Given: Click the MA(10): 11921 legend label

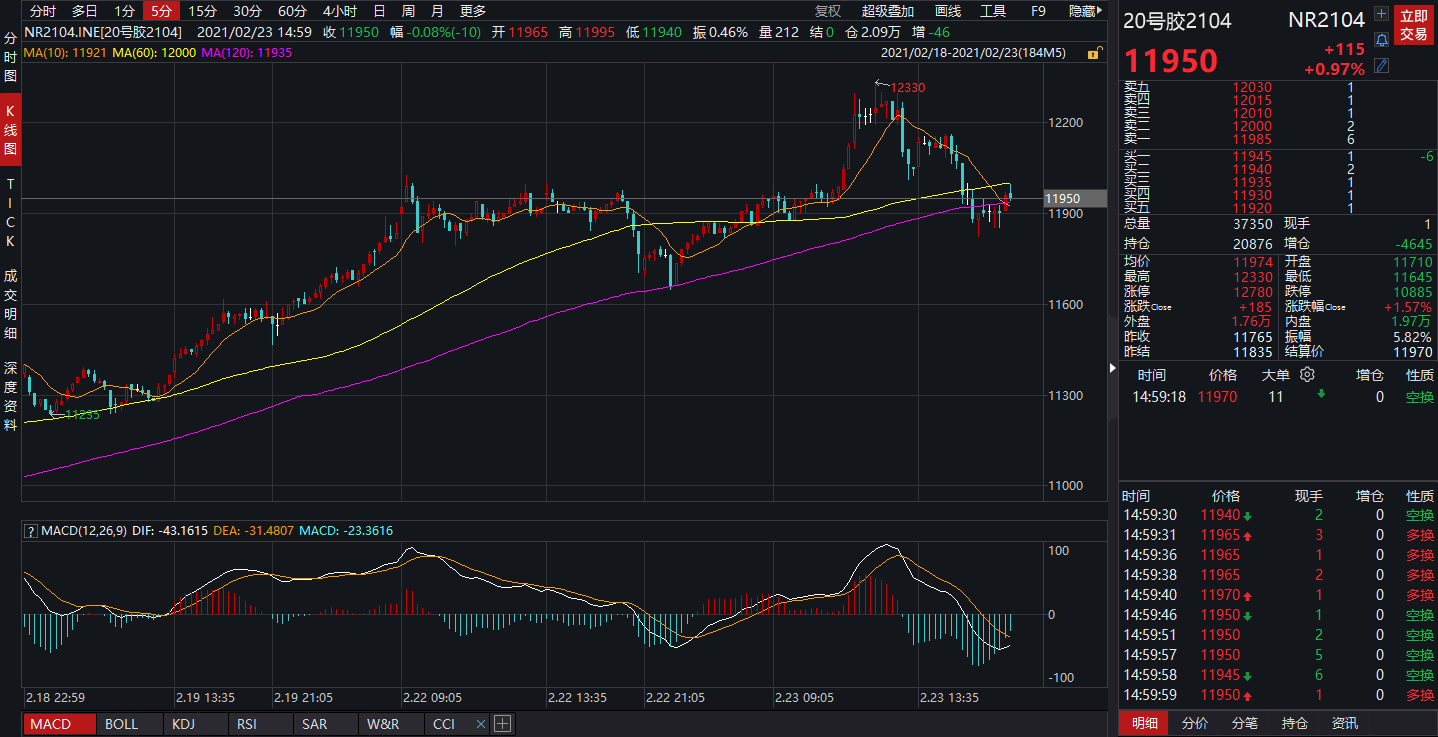Looking at the screenshot, I should (66, 52).
